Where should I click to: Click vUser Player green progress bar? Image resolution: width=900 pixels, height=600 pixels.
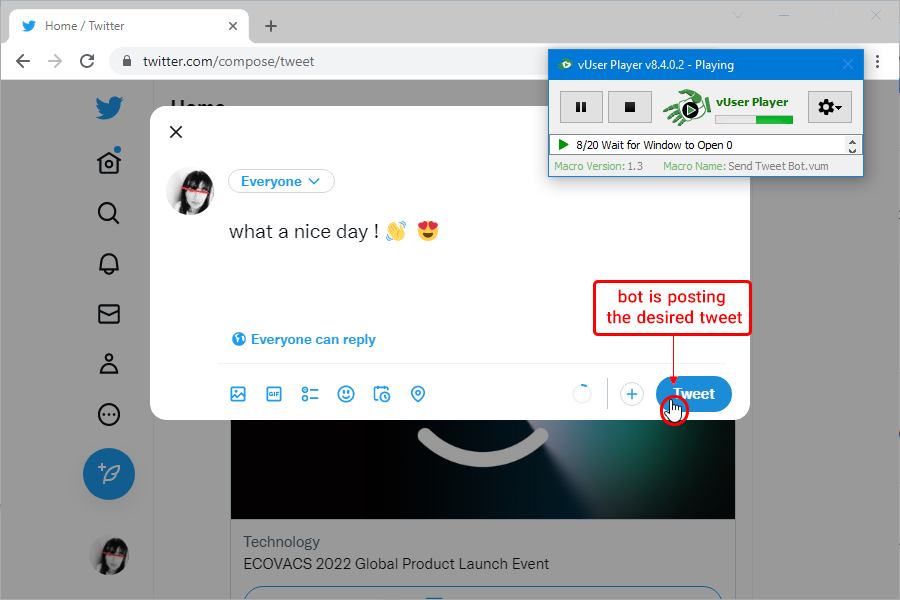click(x=754, y=119)
